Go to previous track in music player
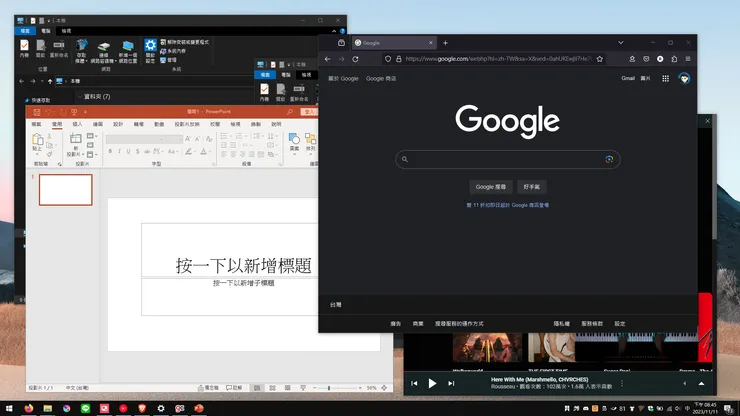Image resolution: width=740 pixels, height=416 pixels. coord(414,383)
